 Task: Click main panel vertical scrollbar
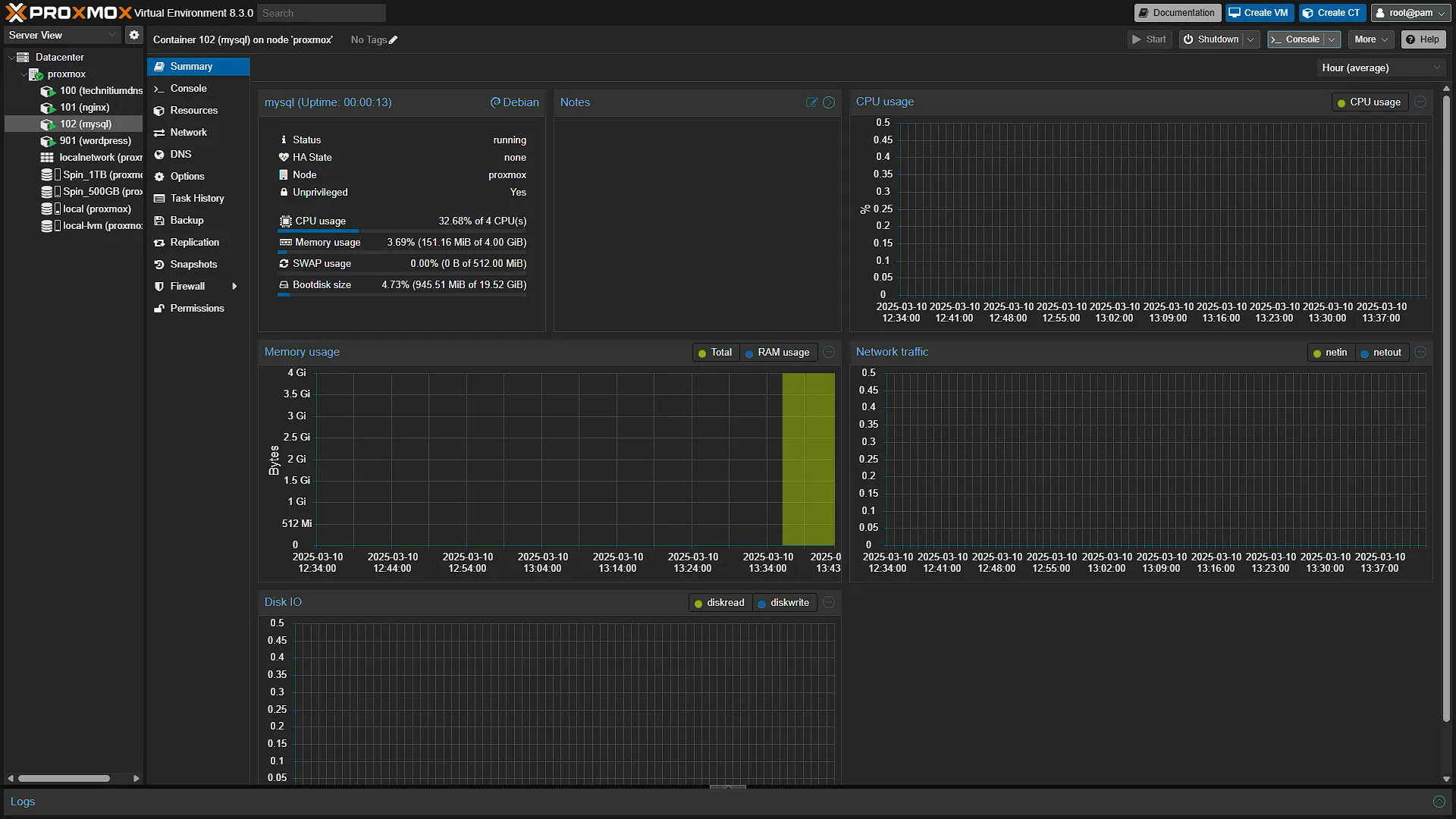(x=1446, y=407)
